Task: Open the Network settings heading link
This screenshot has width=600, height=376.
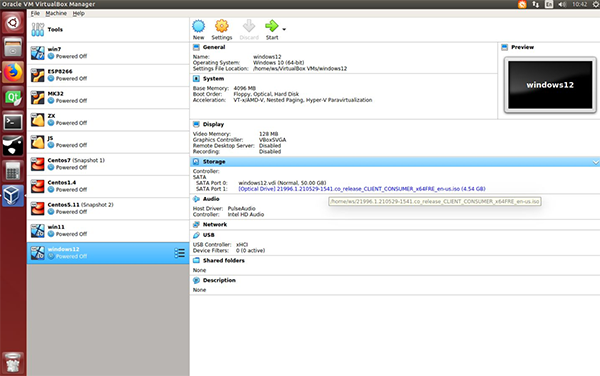Action: 215,225
